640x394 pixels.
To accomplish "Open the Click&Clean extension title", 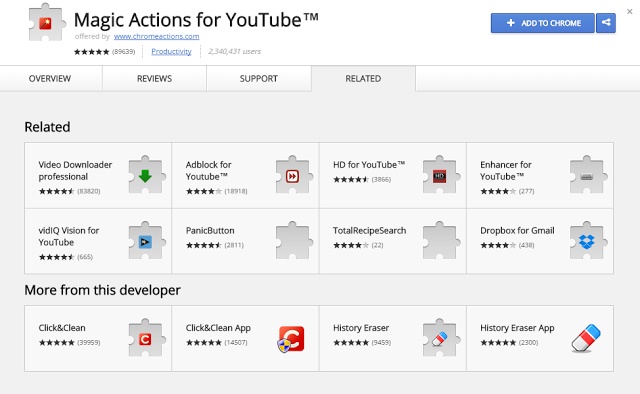I will pos(62,328).
